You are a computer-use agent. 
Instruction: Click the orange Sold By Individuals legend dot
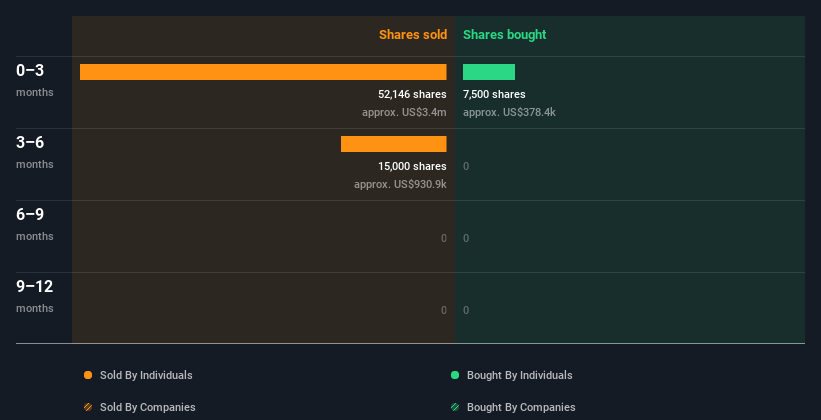(x=88, y=375)
